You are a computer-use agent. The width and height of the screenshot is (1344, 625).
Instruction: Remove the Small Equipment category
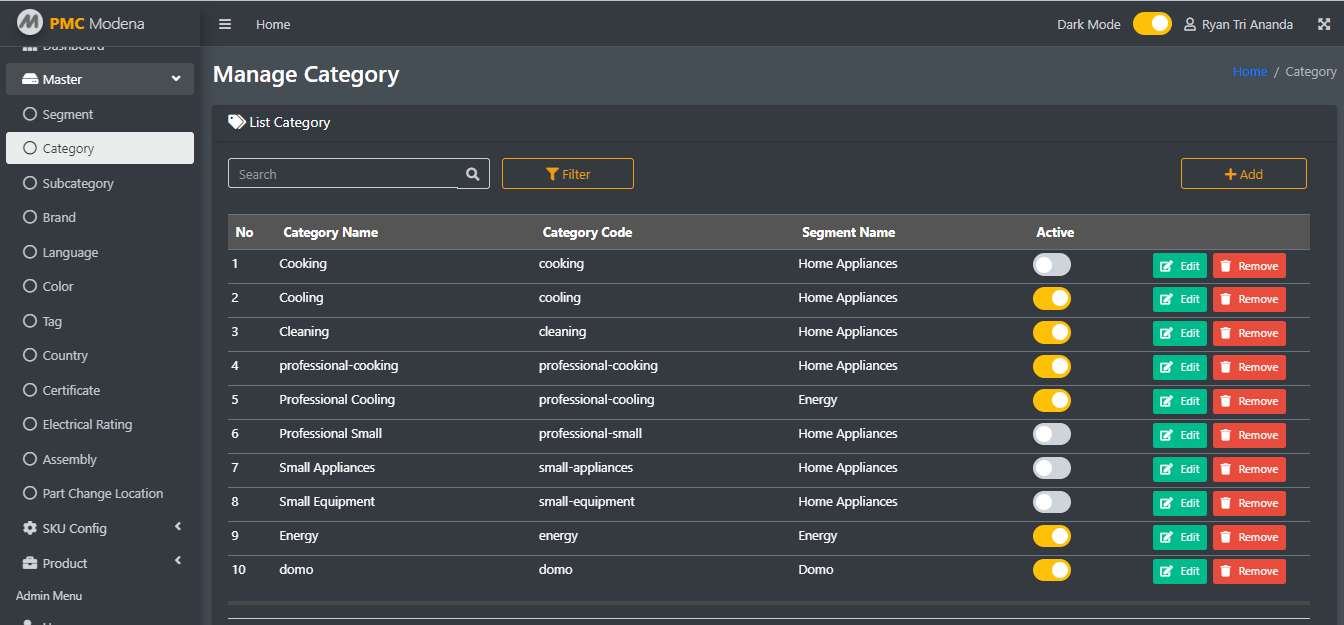coord(1249,503)
